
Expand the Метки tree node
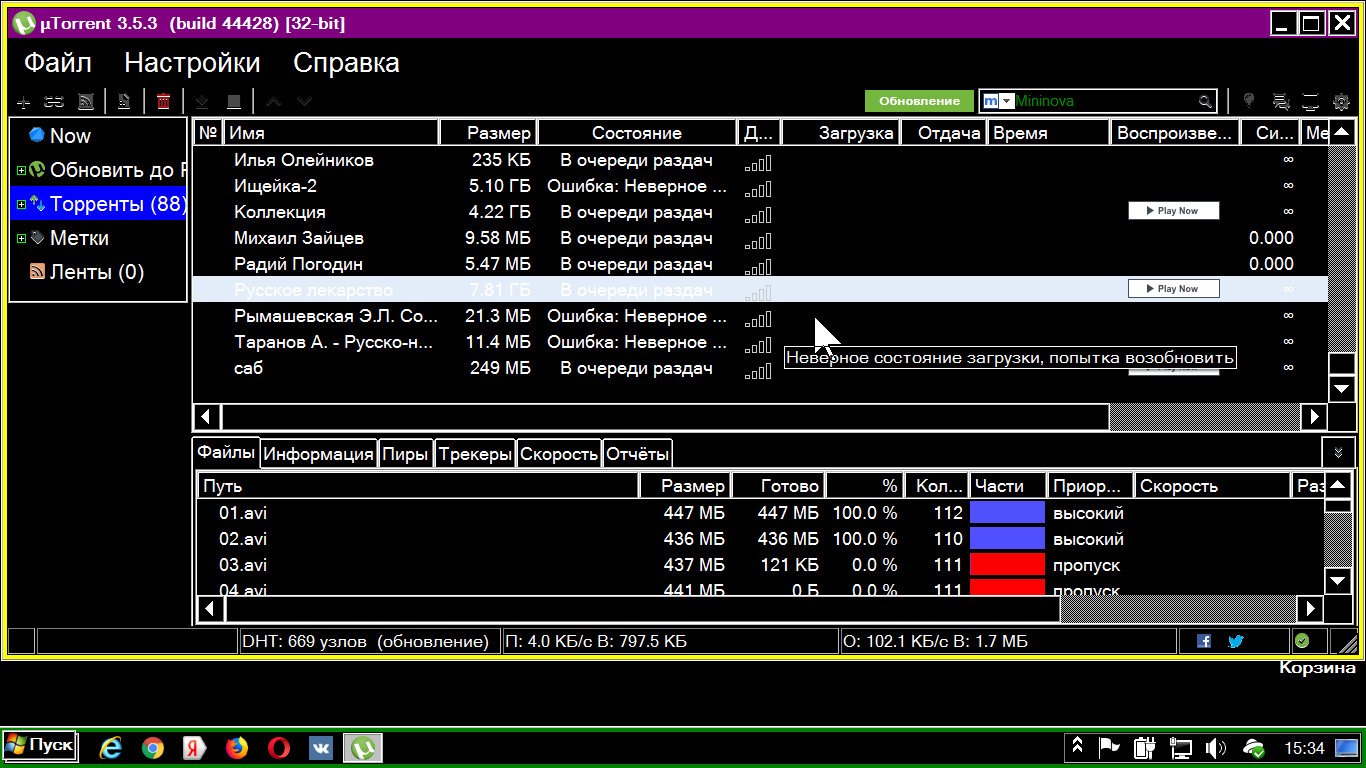21,238
